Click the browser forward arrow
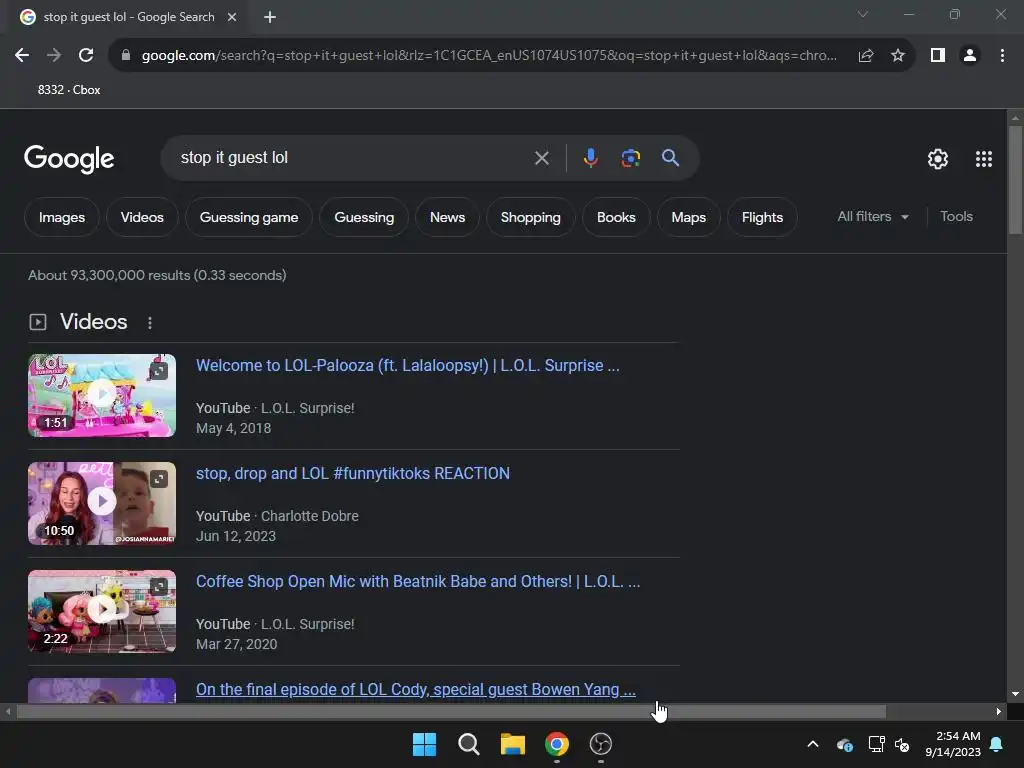This screenshot has height=768, width=1024. coord(54,56)
